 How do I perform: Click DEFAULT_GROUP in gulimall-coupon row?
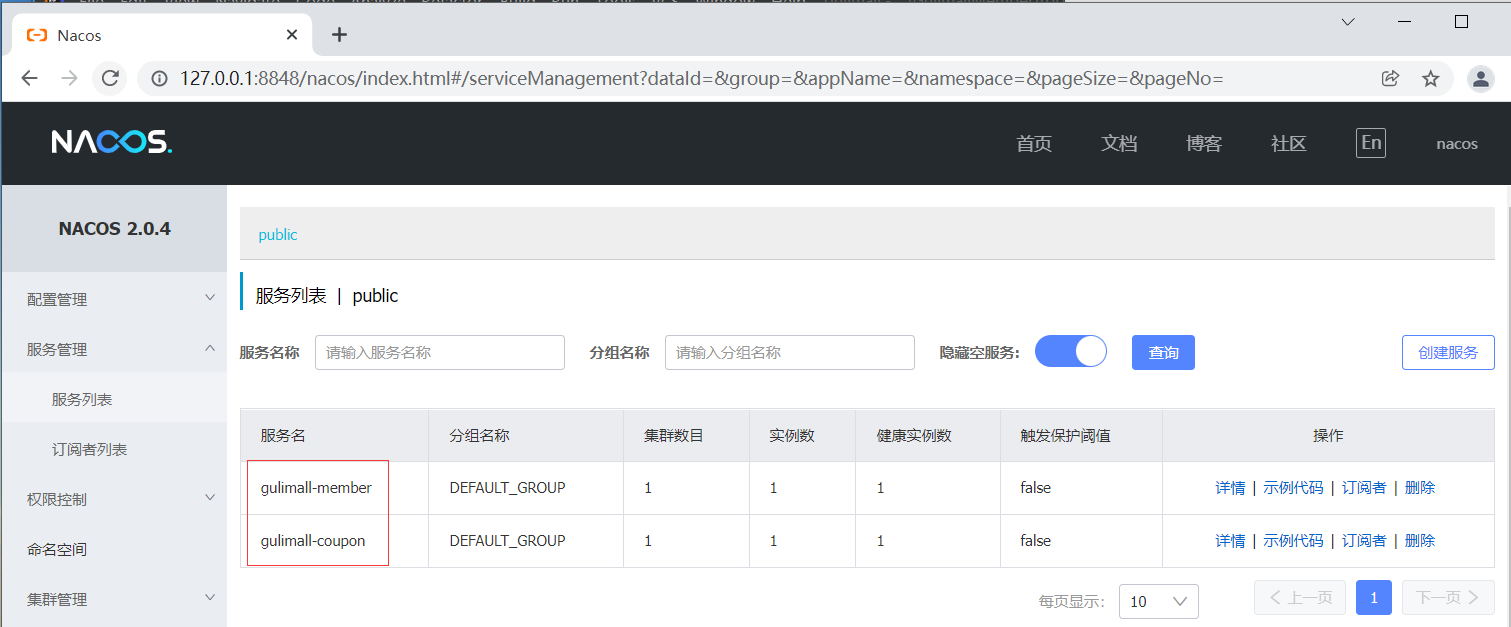coord(507,540)
